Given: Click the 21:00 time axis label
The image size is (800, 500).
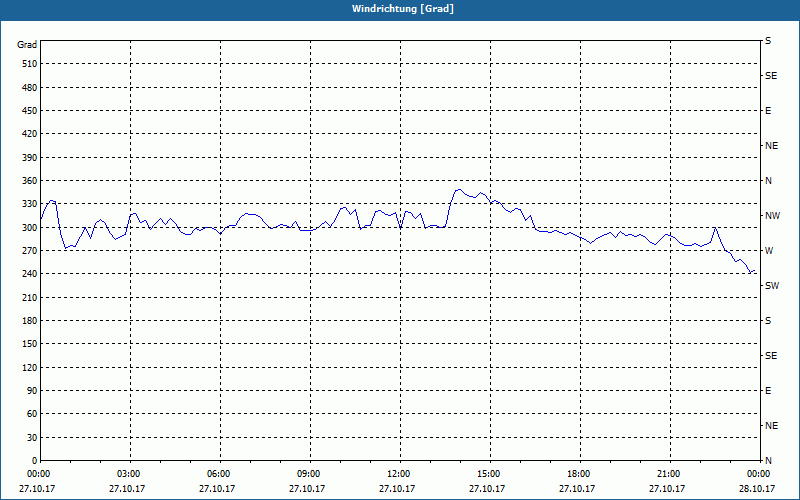Looking at the screenshot, I should click(668, 474).
